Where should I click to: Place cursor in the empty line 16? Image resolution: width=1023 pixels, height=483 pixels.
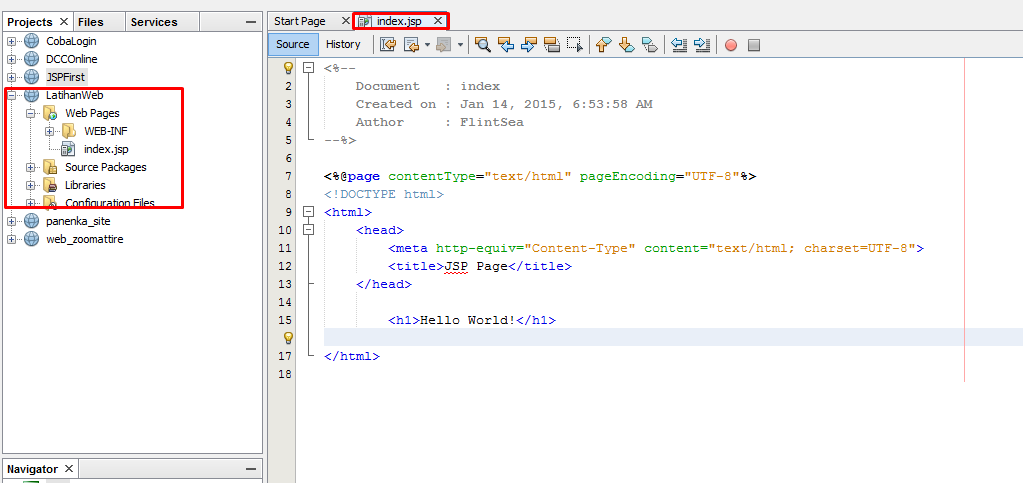point(673,337)
